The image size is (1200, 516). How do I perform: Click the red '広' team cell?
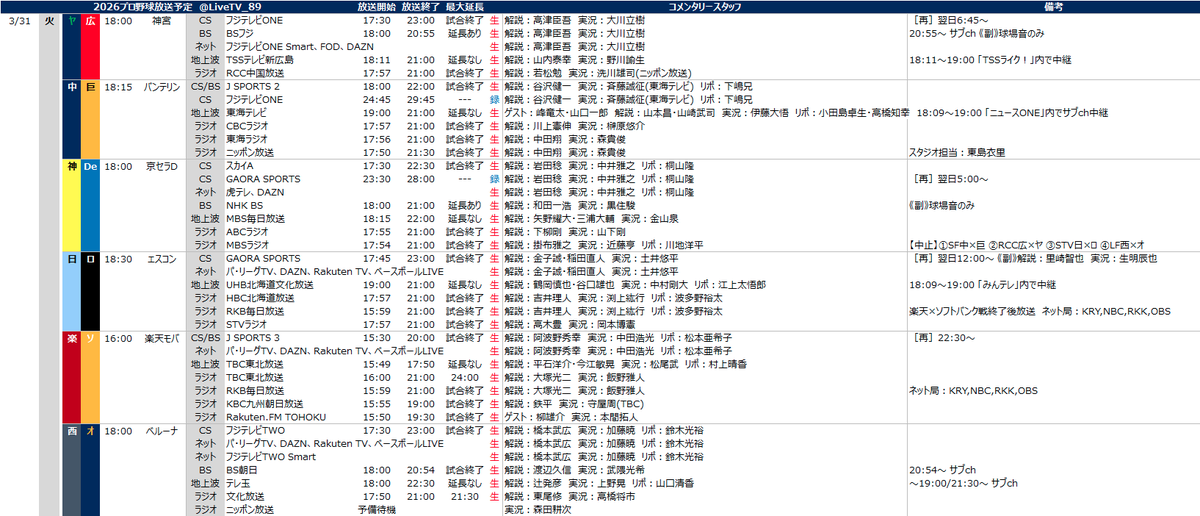[x=89, y=46]
